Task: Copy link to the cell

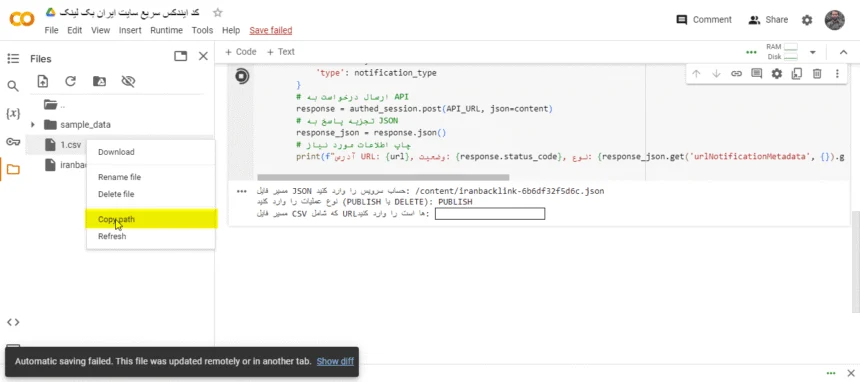Action: click(x=737, y=74)
